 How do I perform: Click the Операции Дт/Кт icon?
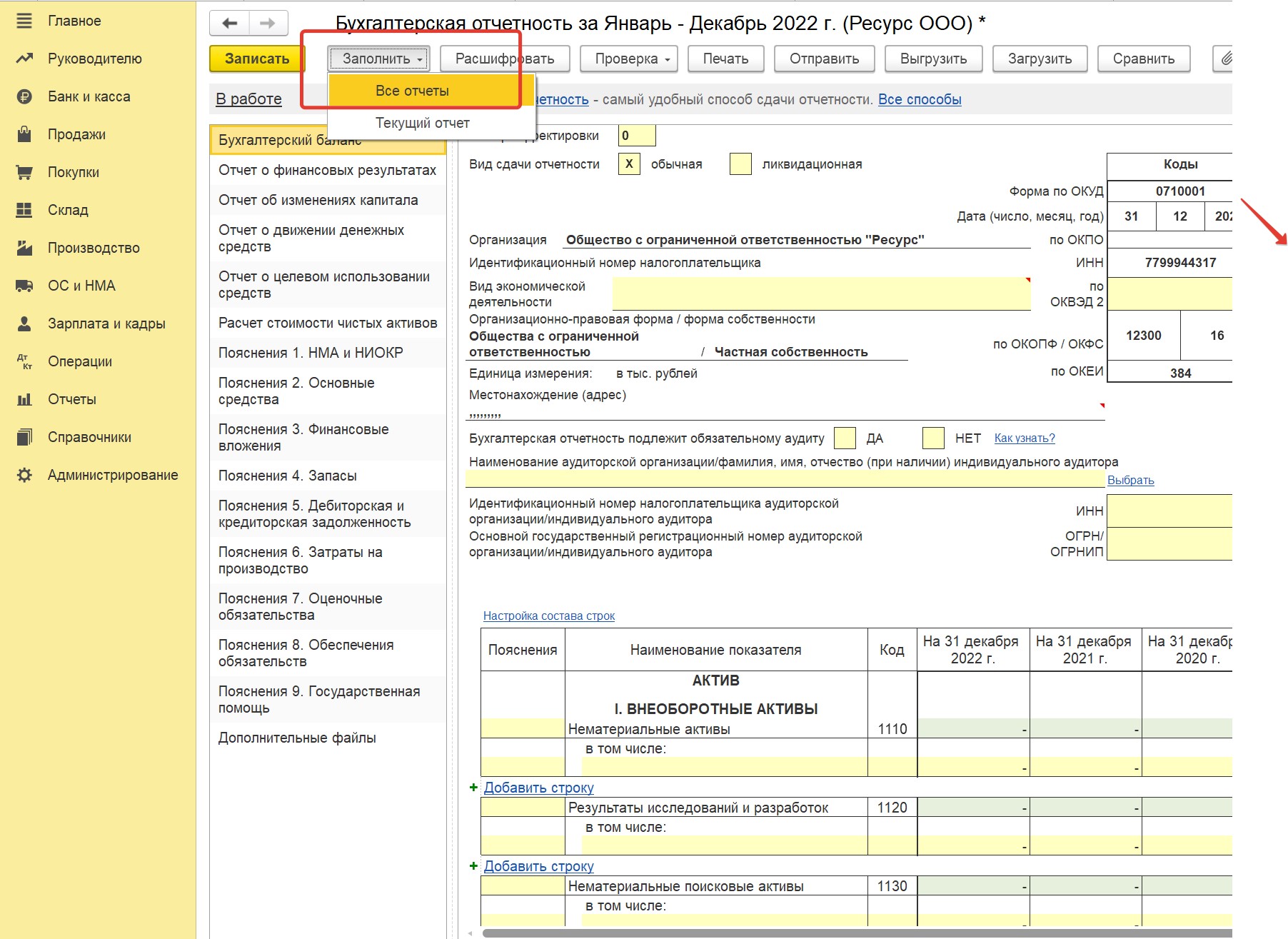24,361
